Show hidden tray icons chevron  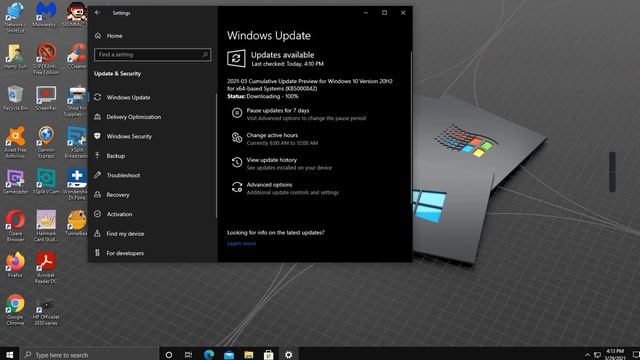point(587,355)
